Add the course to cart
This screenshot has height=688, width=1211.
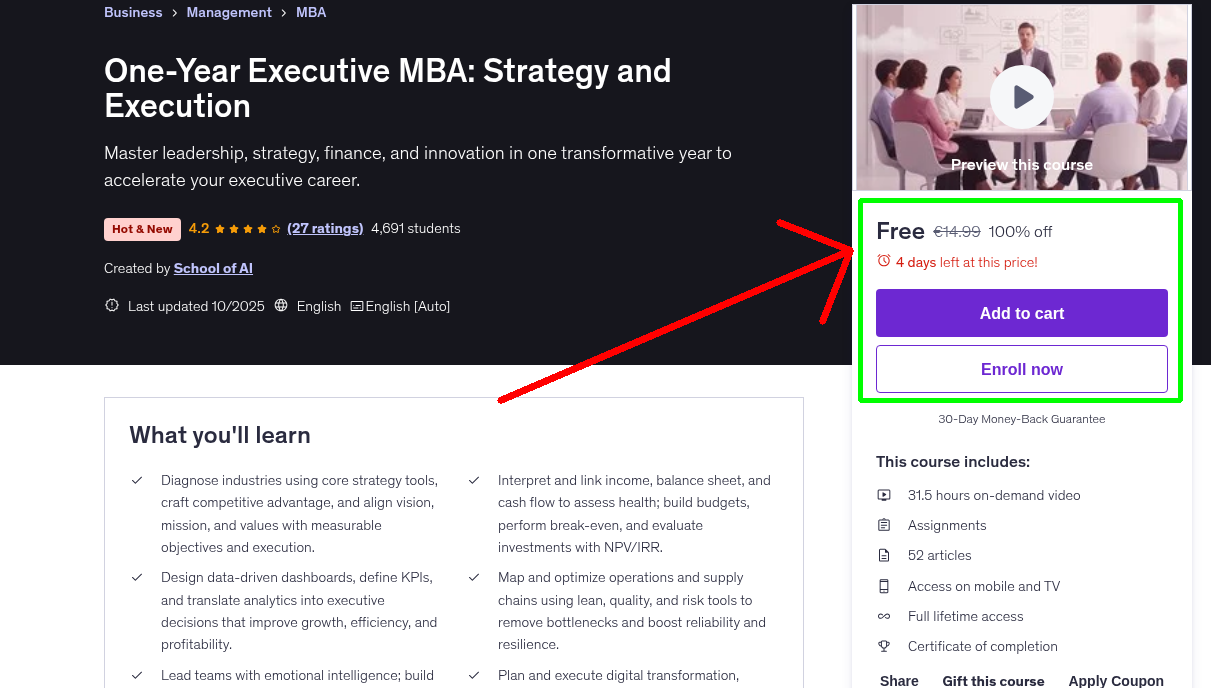coord(1021,313)
